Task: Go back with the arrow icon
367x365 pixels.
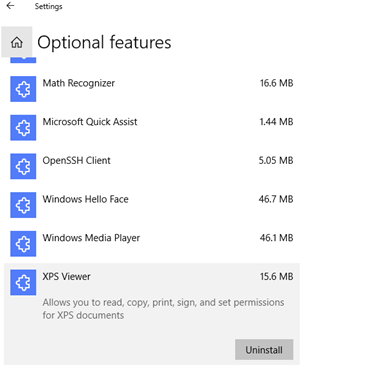Action: pos(10,6)
